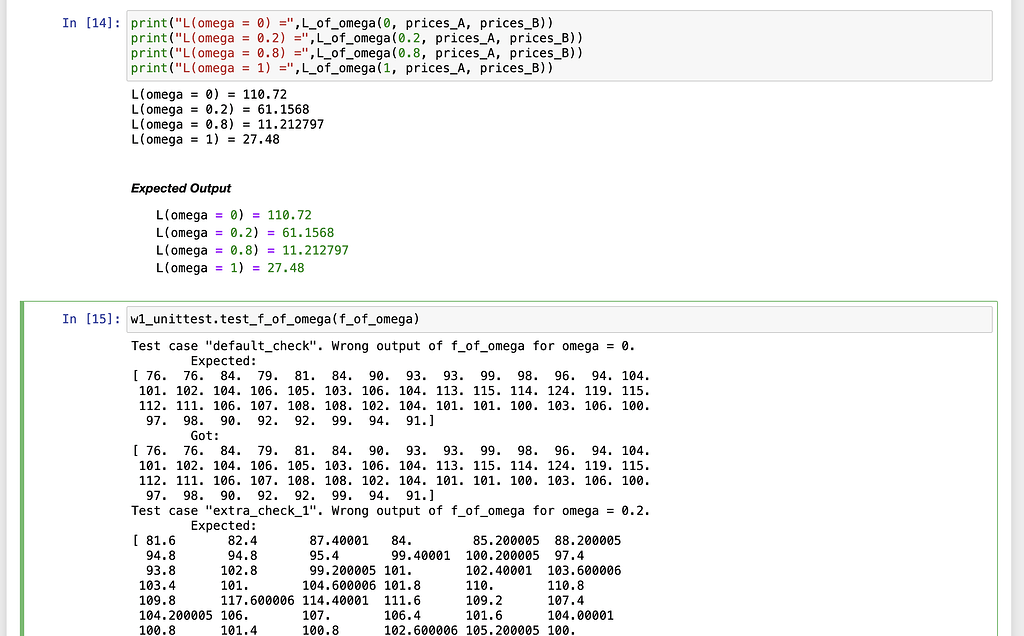Click the code line printing L(omega = 0)

tap(342, 23)
